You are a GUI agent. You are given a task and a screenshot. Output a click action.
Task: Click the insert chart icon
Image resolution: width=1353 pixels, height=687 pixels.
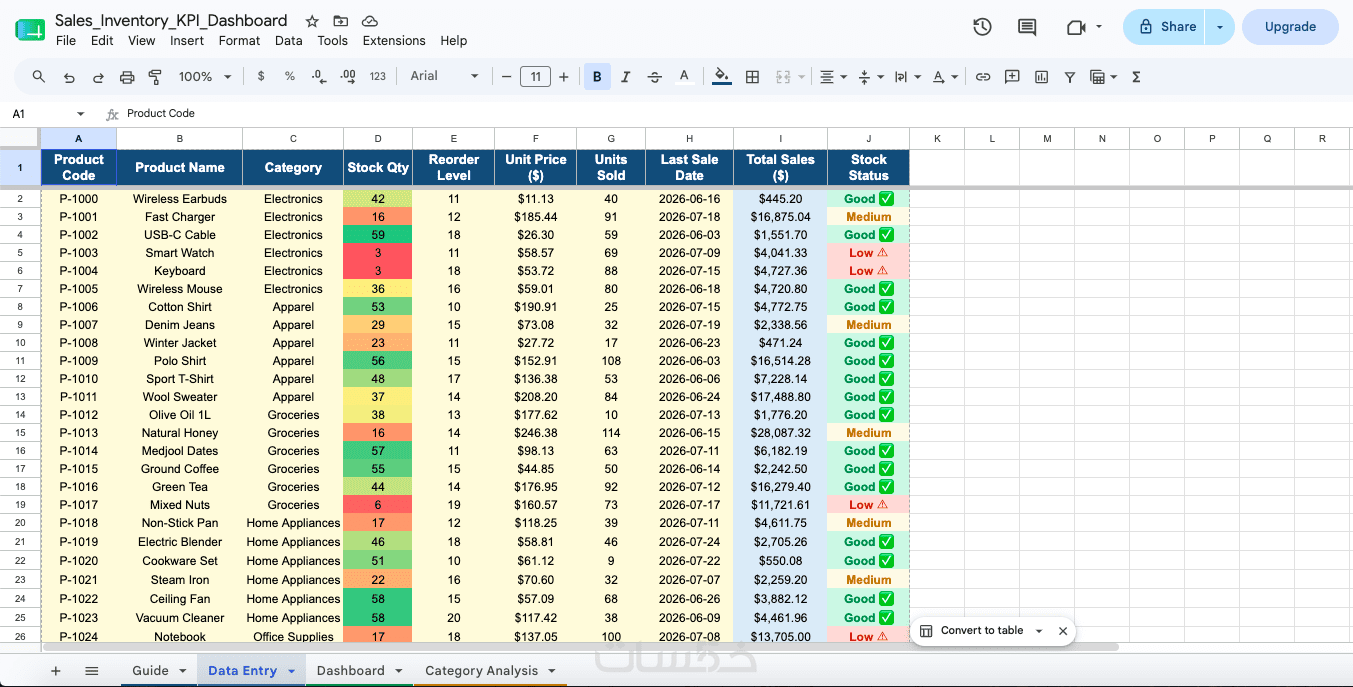[1041, 77]
